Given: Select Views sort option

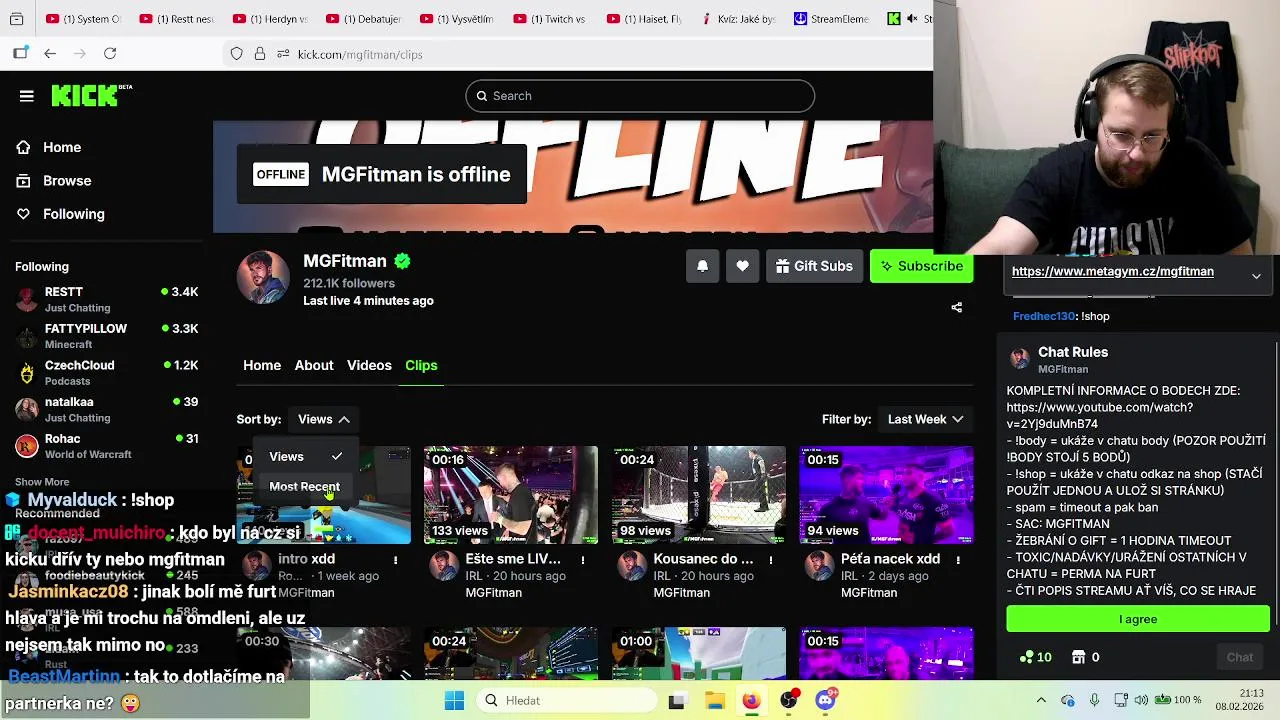Looking at the screenshot, I should click(x=305, y=456).
